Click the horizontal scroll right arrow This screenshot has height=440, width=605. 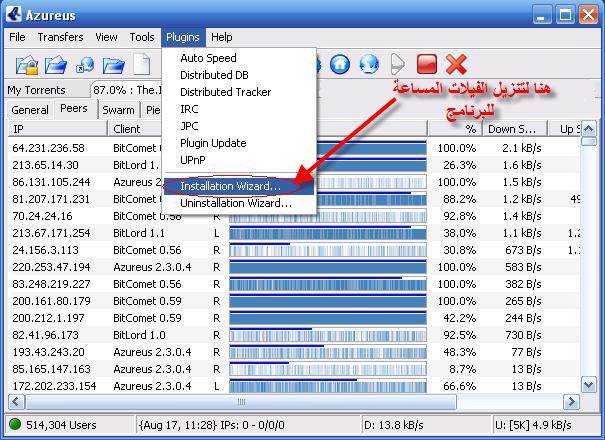click(x=571, y=402)
